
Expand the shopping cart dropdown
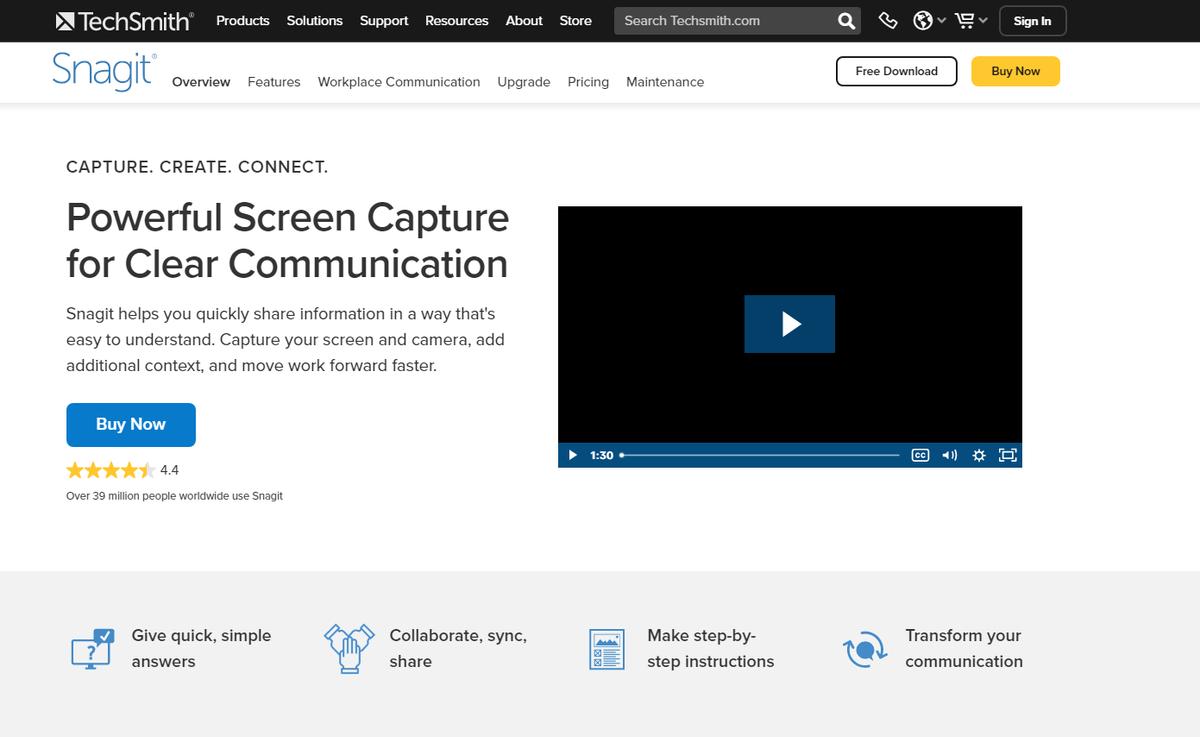tap(972, 21)
